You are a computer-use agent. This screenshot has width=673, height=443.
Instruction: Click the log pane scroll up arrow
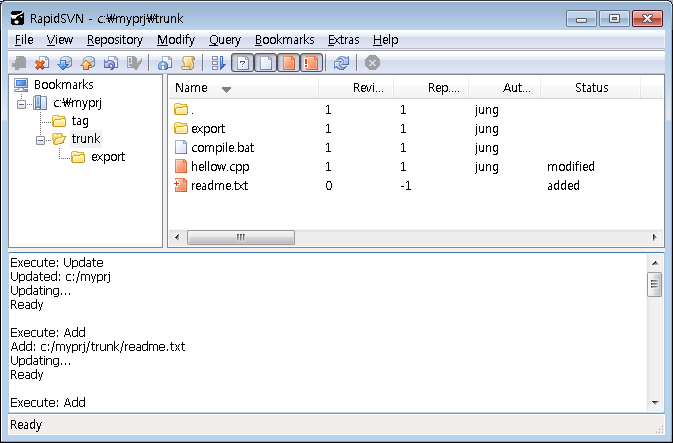pyautogui.click(x=655, y=263)
